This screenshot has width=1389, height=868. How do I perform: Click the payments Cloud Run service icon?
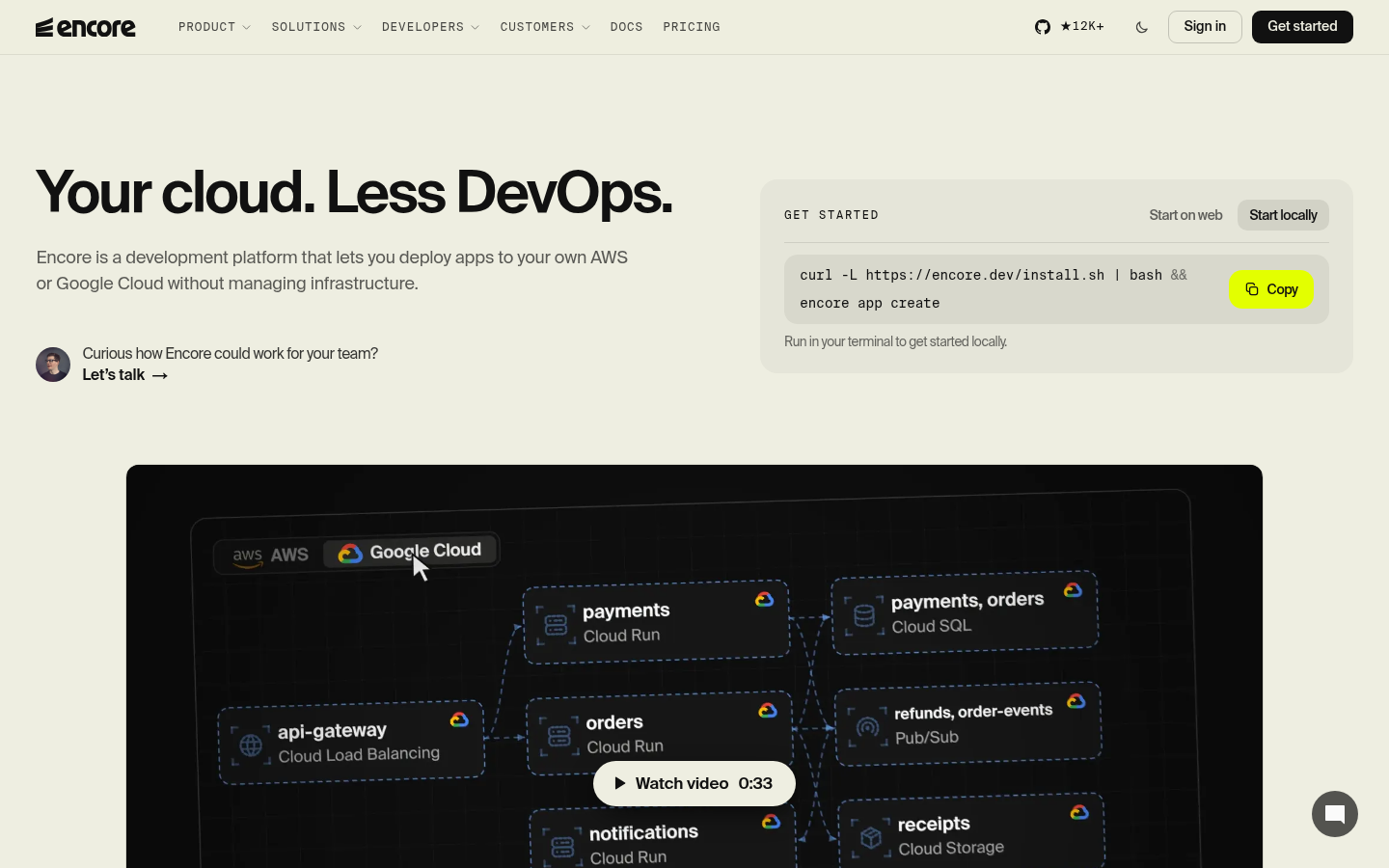pyautogui.click(x=556, y=625)
